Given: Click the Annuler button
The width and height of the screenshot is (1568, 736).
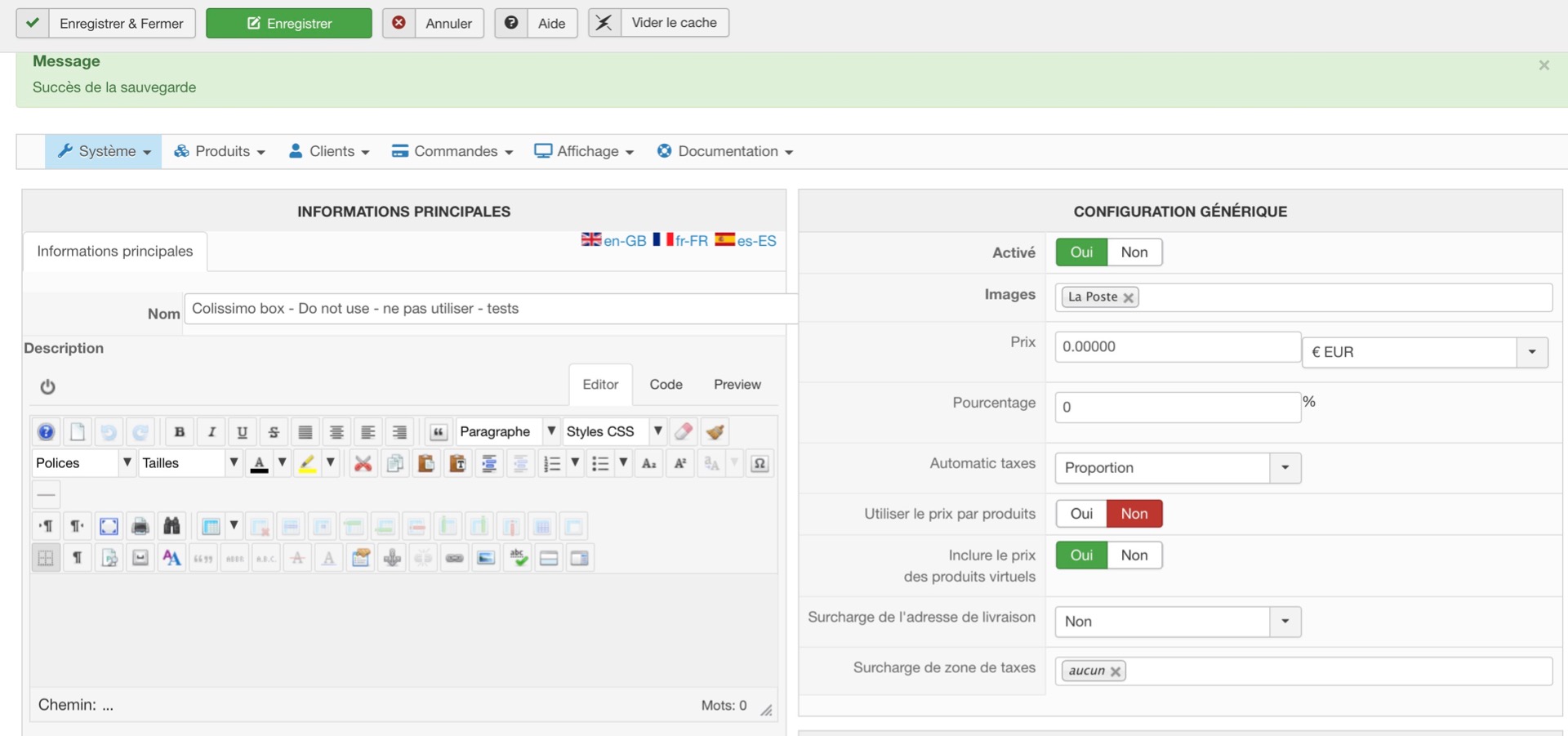Looking at the screenshot, I should 433,24.
